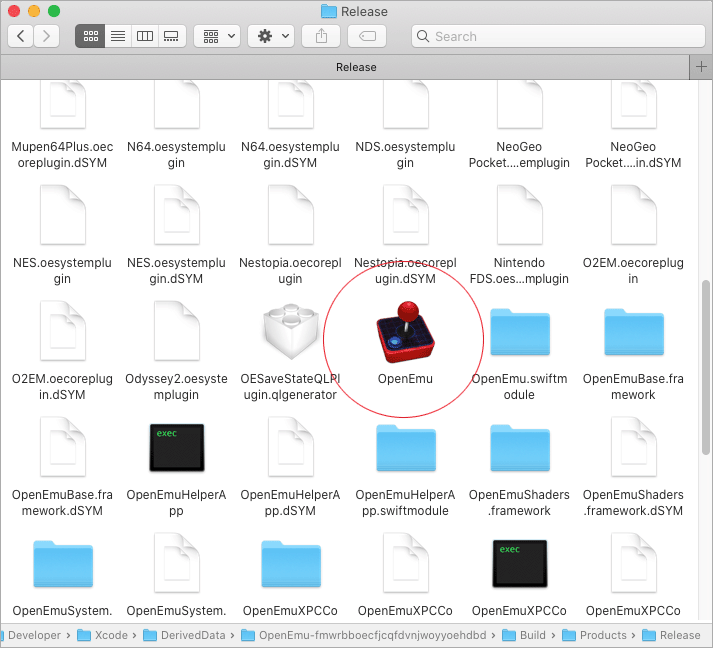Screen dimensions: 713x648
Task: Click Build in the path bar
Action: click(524, 635)
